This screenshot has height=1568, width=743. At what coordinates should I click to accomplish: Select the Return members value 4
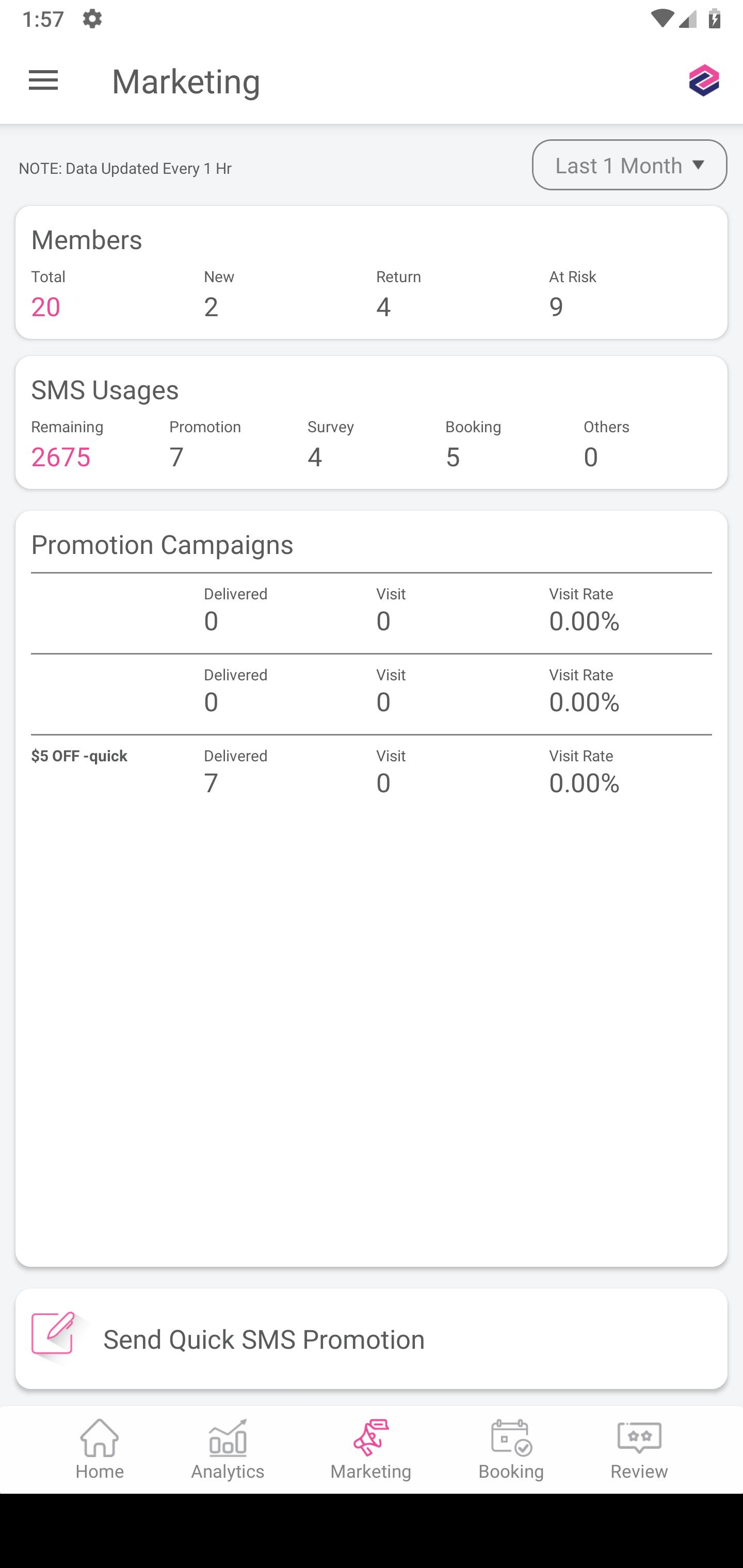tap(383, 307)
